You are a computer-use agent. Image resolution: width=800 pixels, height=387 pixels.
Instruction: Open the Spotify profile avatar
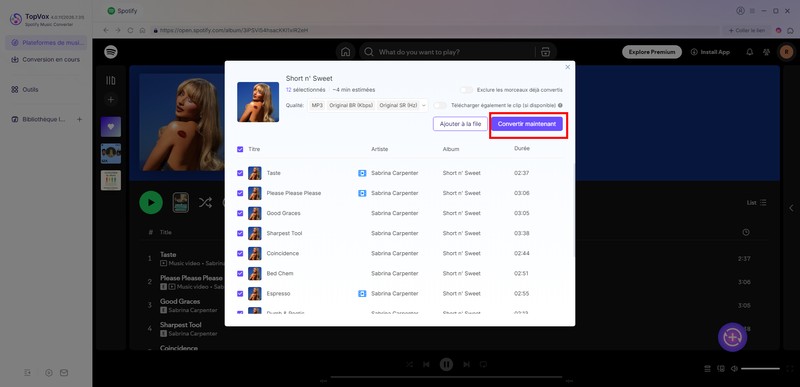(x=786, y=52)
